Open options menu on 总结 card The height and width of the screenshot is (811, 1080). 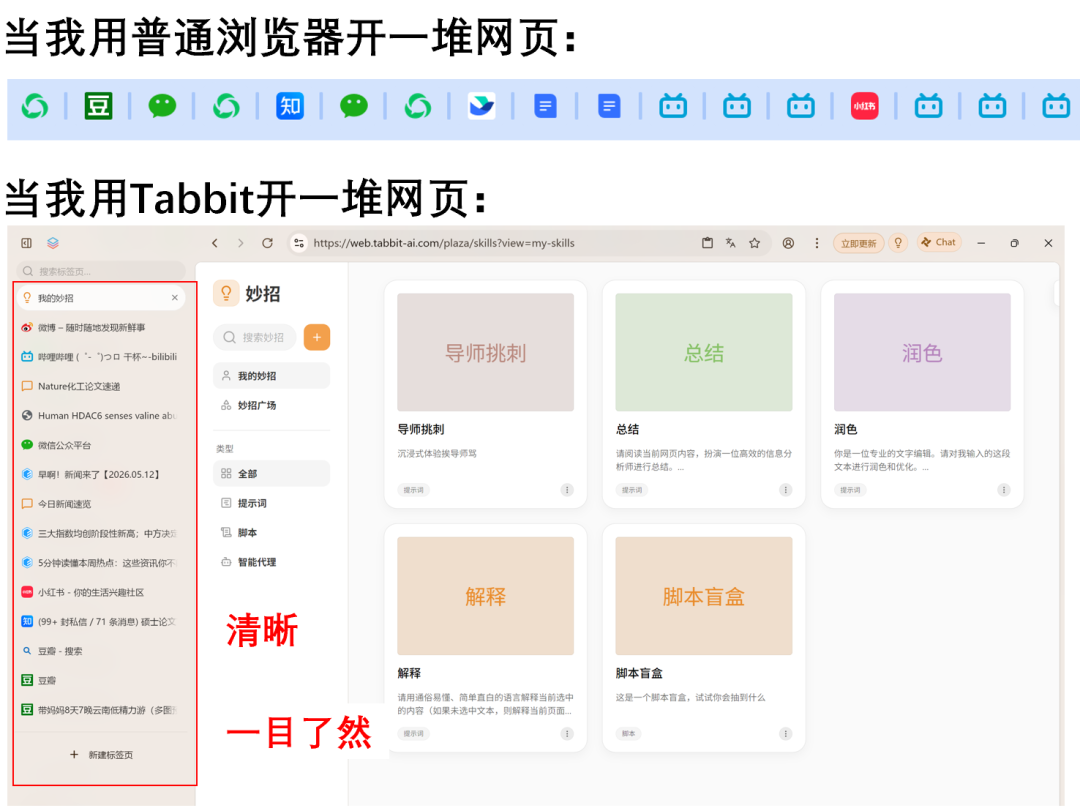click(x=785, y=490)
